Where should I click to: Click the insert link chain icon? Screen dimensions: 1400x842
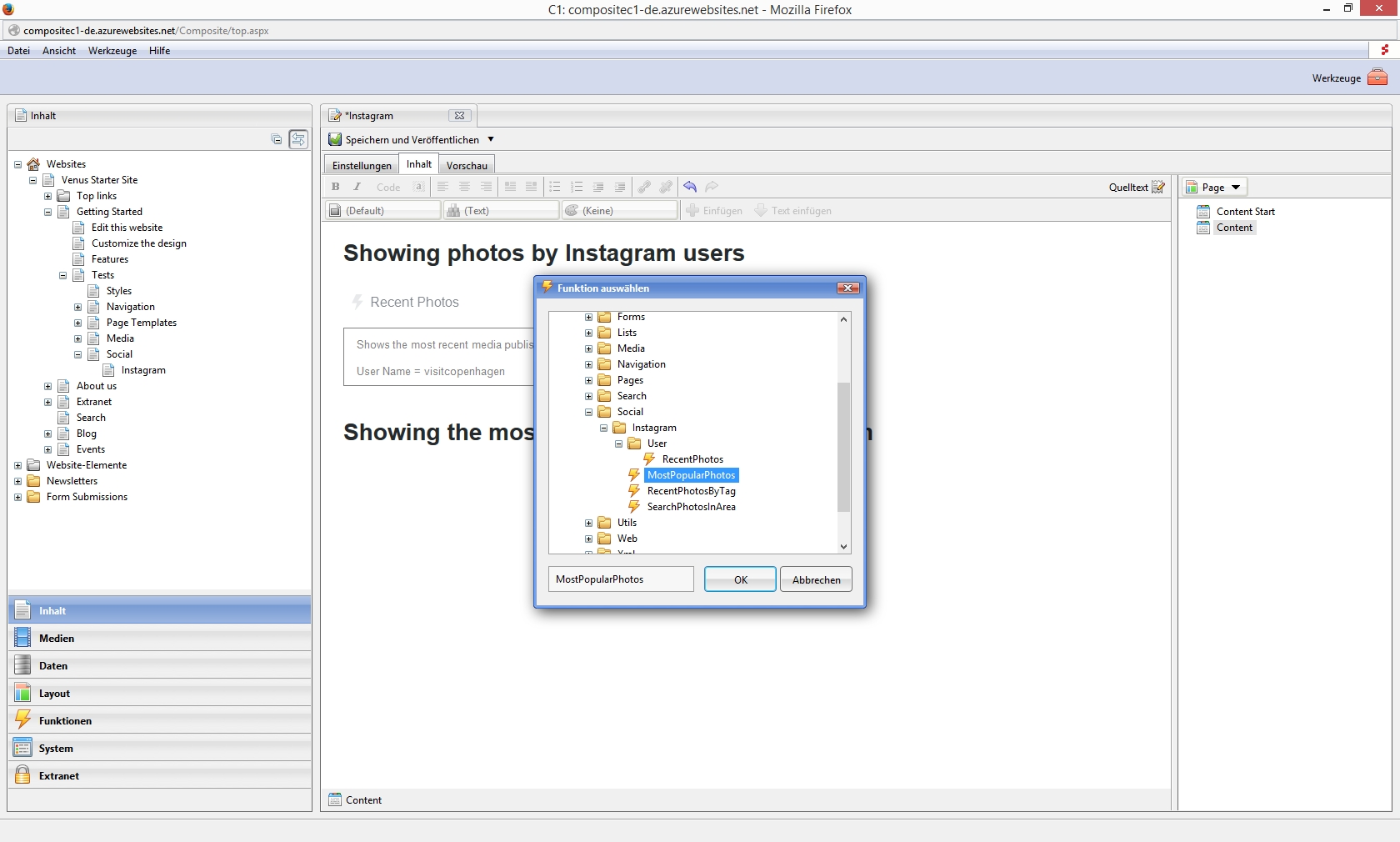click(644, 187)
